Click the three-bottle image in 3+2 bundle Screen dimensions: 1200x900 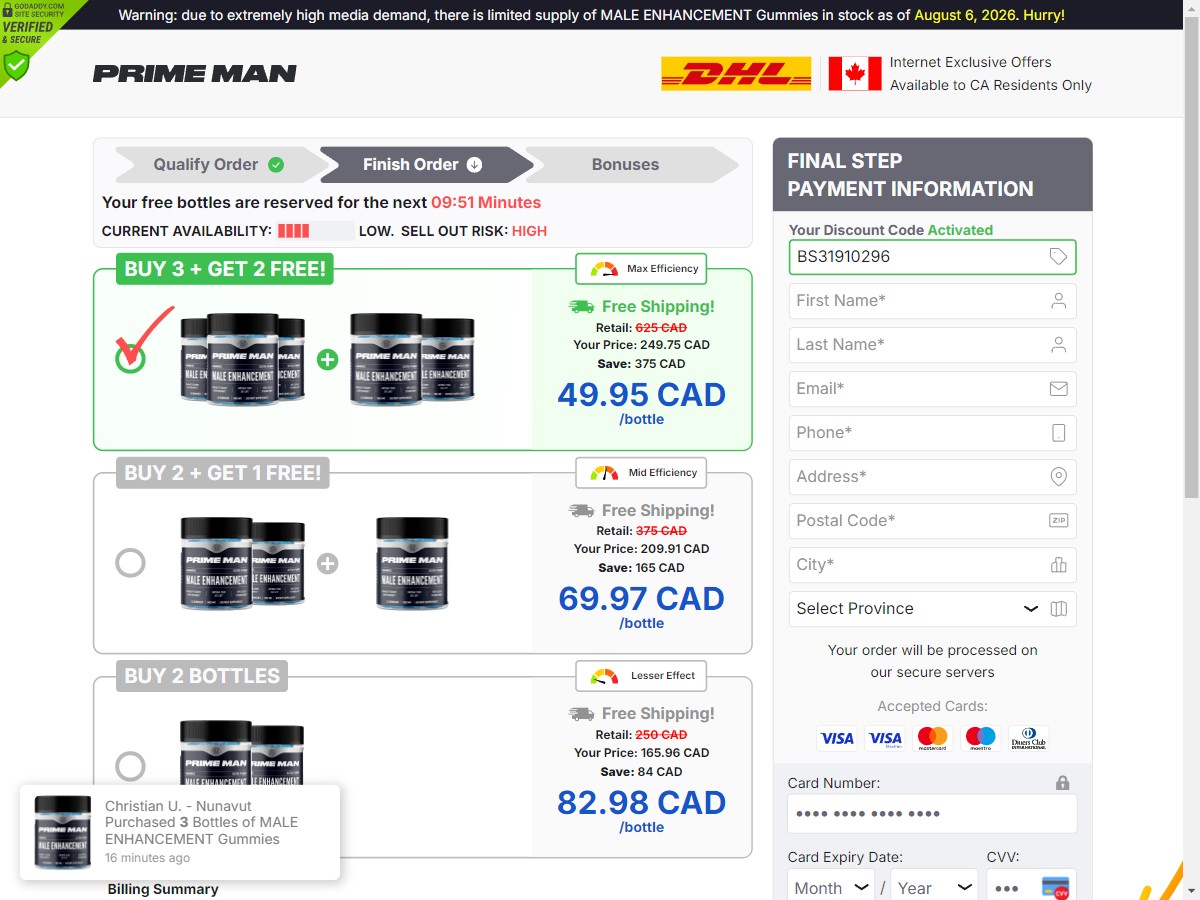243,357
